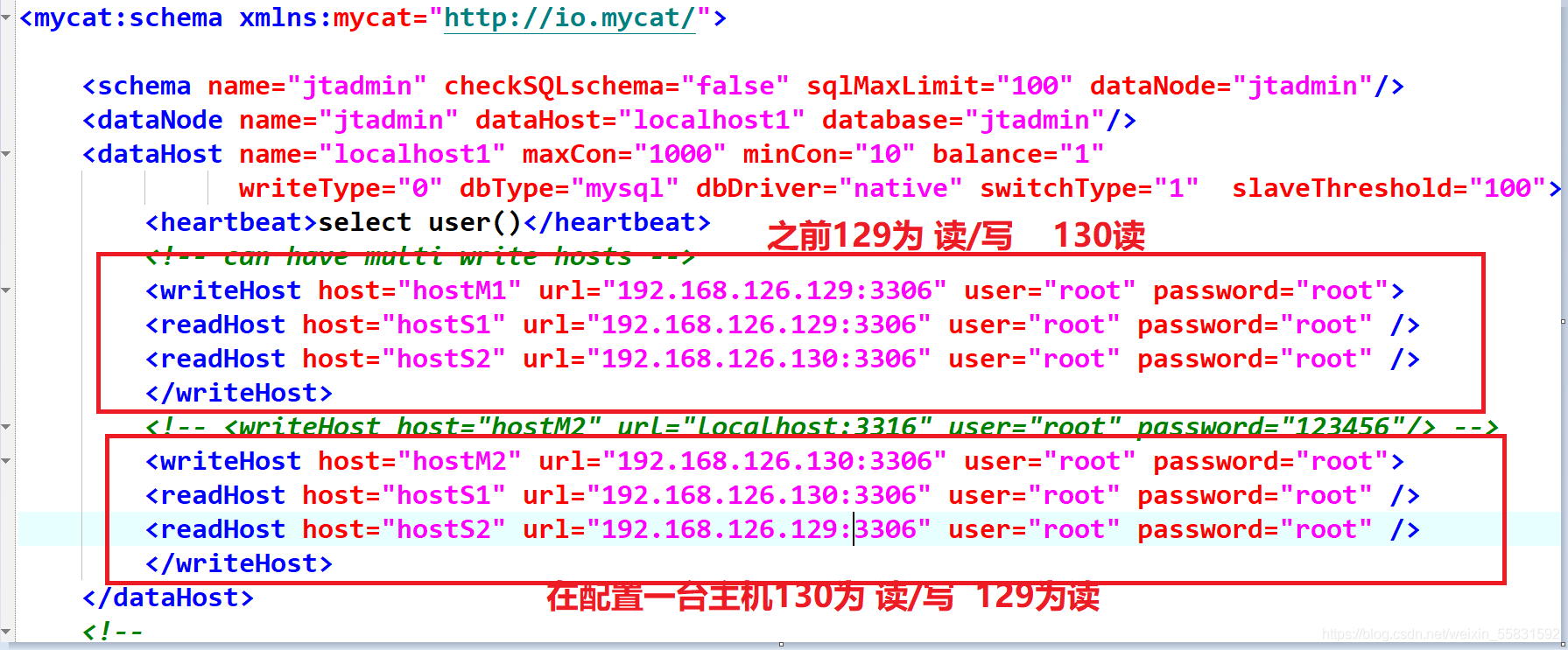
Task: Click password="root" on the hostM1 writeHost line
Action: tap(1270, 290)
